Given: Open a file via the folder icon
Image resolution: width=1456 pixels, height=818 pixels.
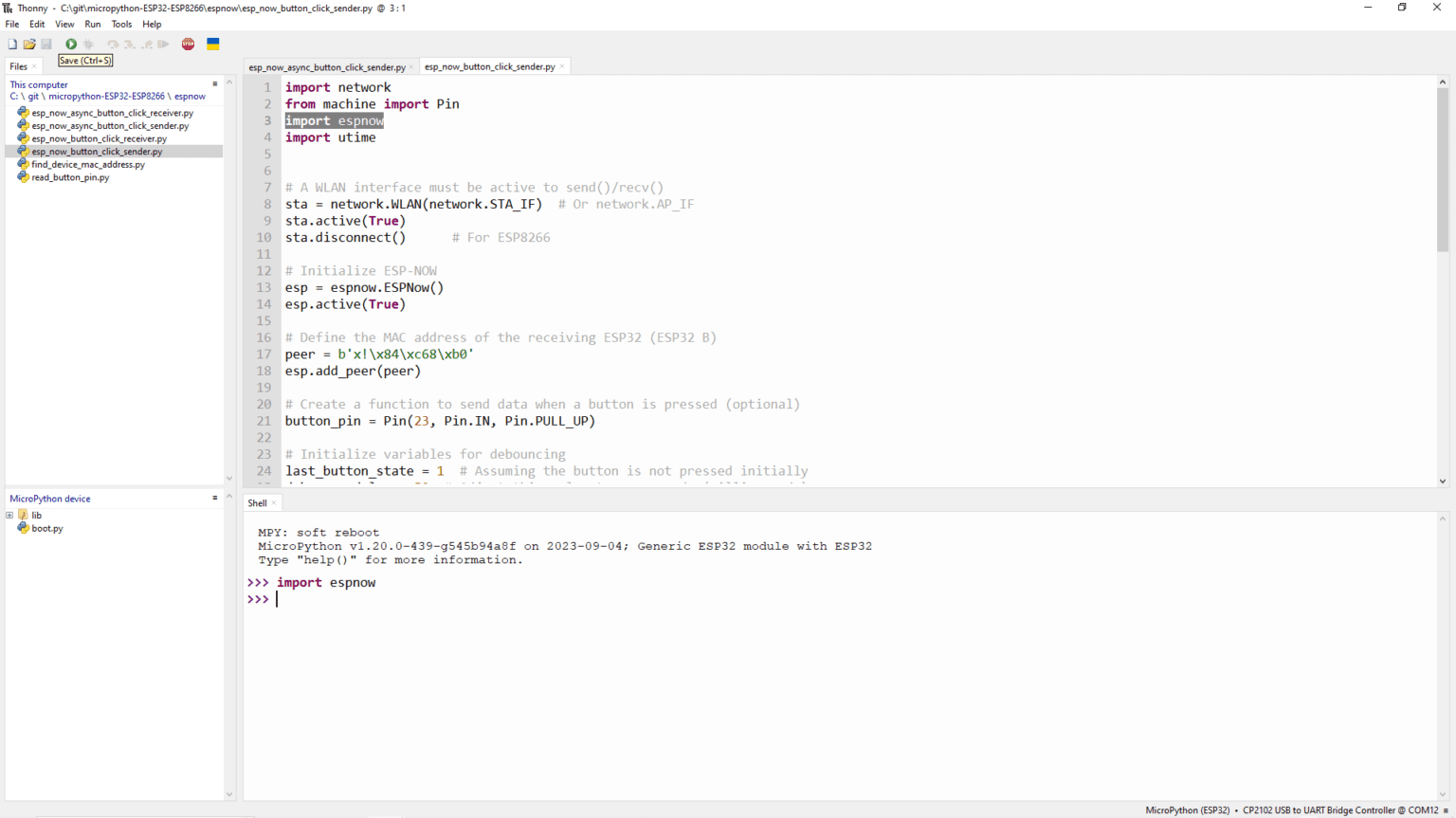Looking at the screenshot, I should point(29,44).
